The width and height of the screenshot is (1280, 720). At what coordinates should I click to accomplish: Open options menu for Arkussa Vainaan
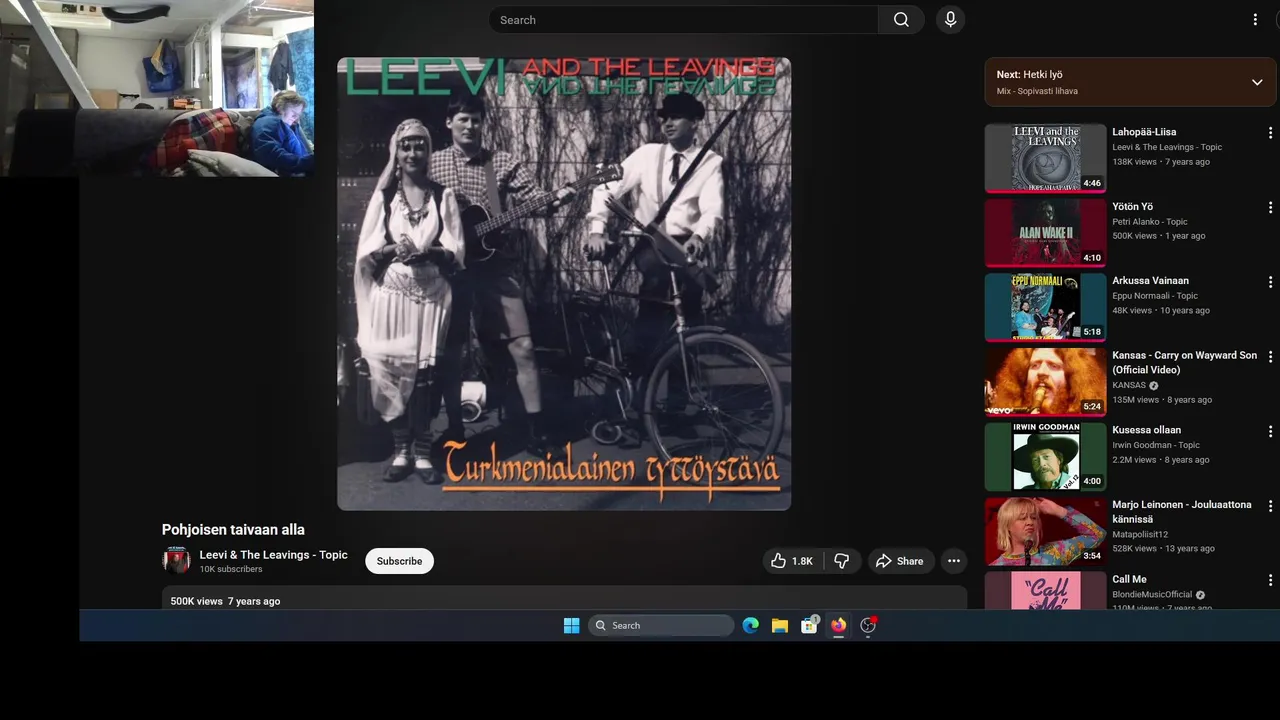pyautogui.click(x=1271, y=282)
